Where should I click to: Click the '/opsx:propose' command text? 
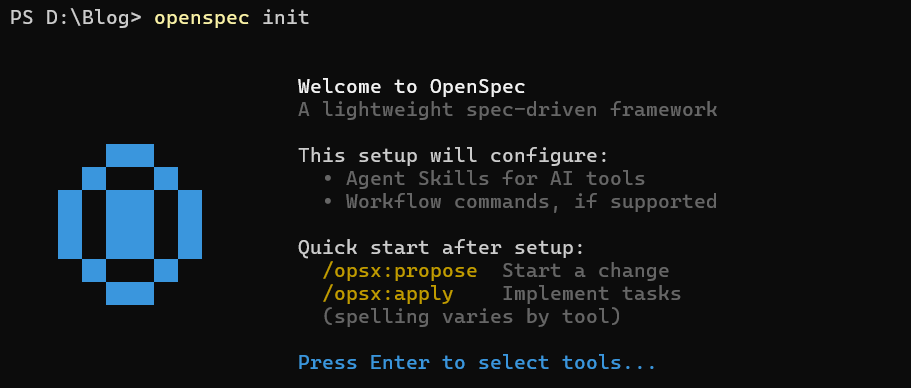click(400, 271)
